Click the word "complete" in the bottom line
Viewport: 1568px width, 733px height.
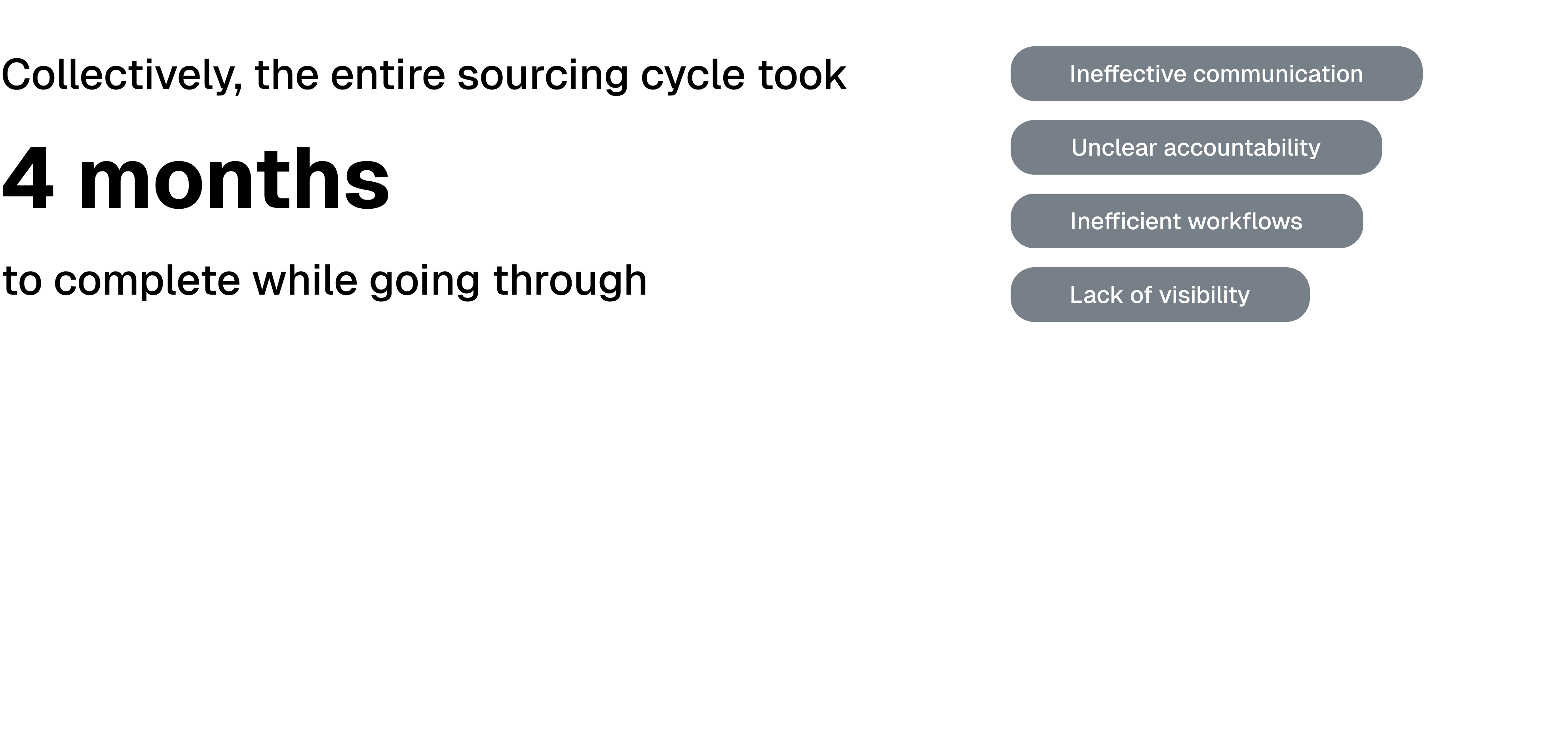147,281
